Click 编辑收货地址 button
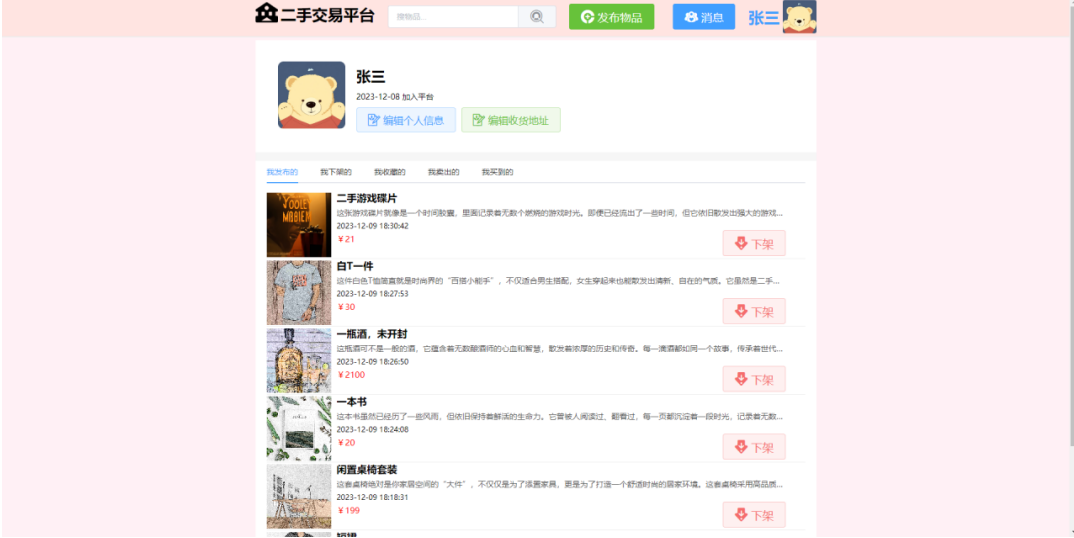1074x538 pixels. pos(511,120)
